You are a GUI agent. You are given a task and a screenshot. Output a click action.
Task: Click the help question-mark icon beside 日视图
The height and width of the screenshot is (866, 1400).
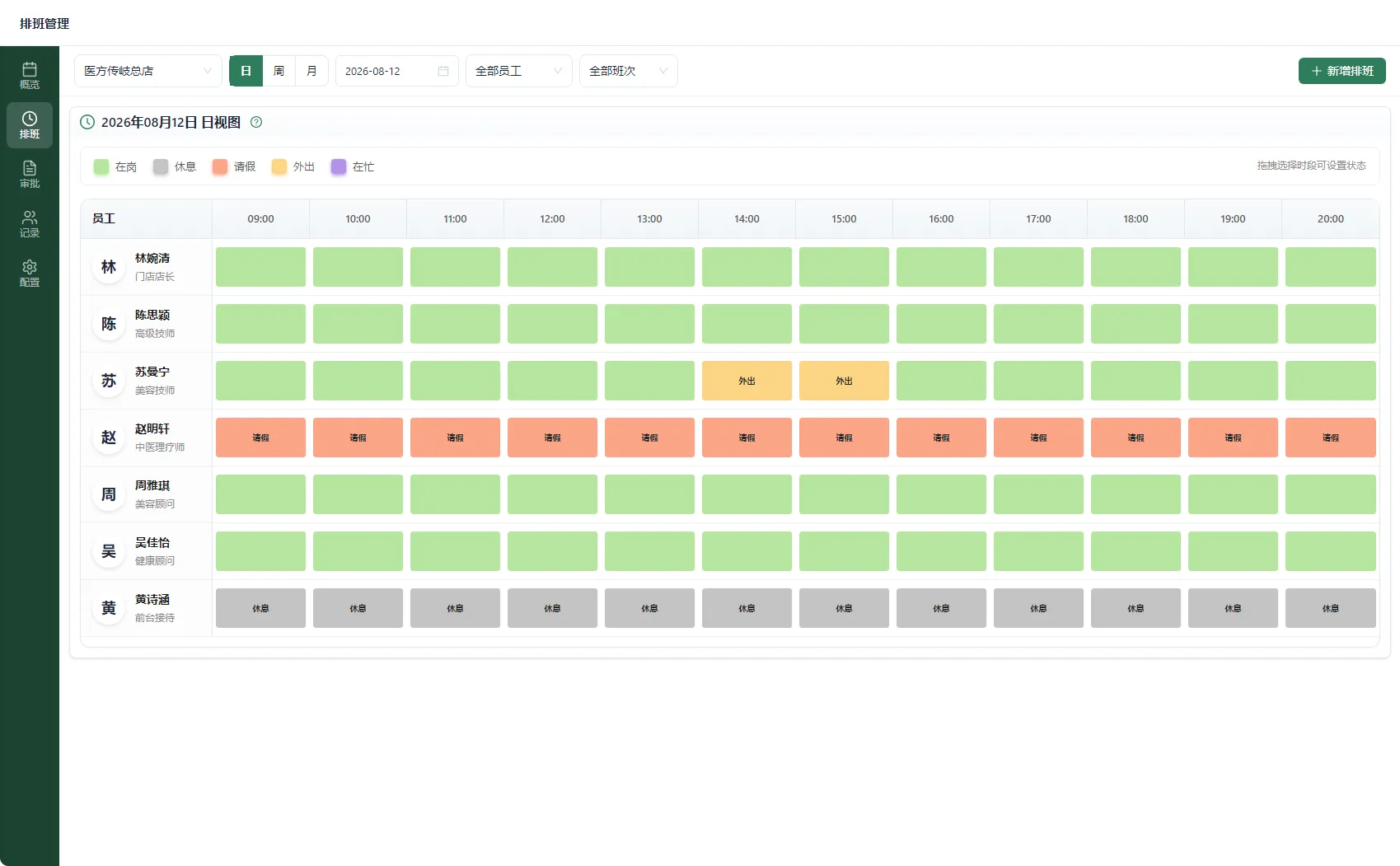tap(256, 122)
